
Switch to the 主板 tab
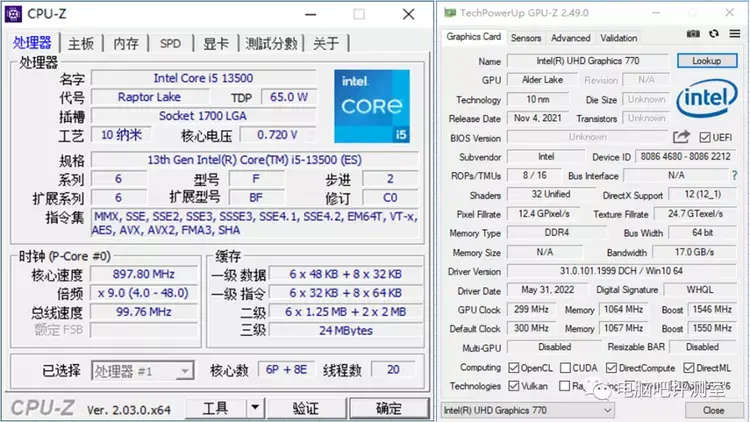pyautogui.click(x=81, y=44)
